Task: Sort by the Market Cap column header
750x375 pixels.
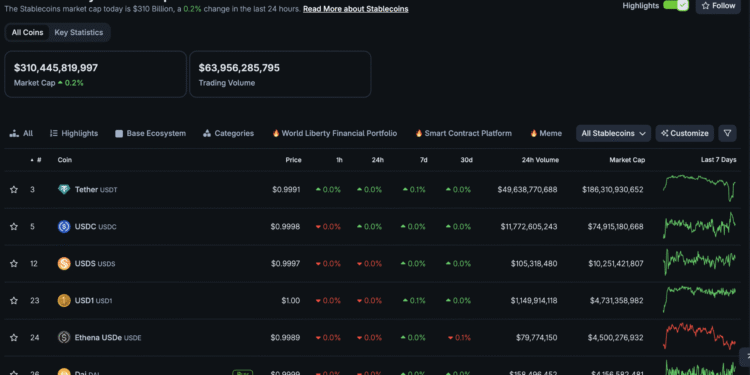Action: [x=627, y=160]
